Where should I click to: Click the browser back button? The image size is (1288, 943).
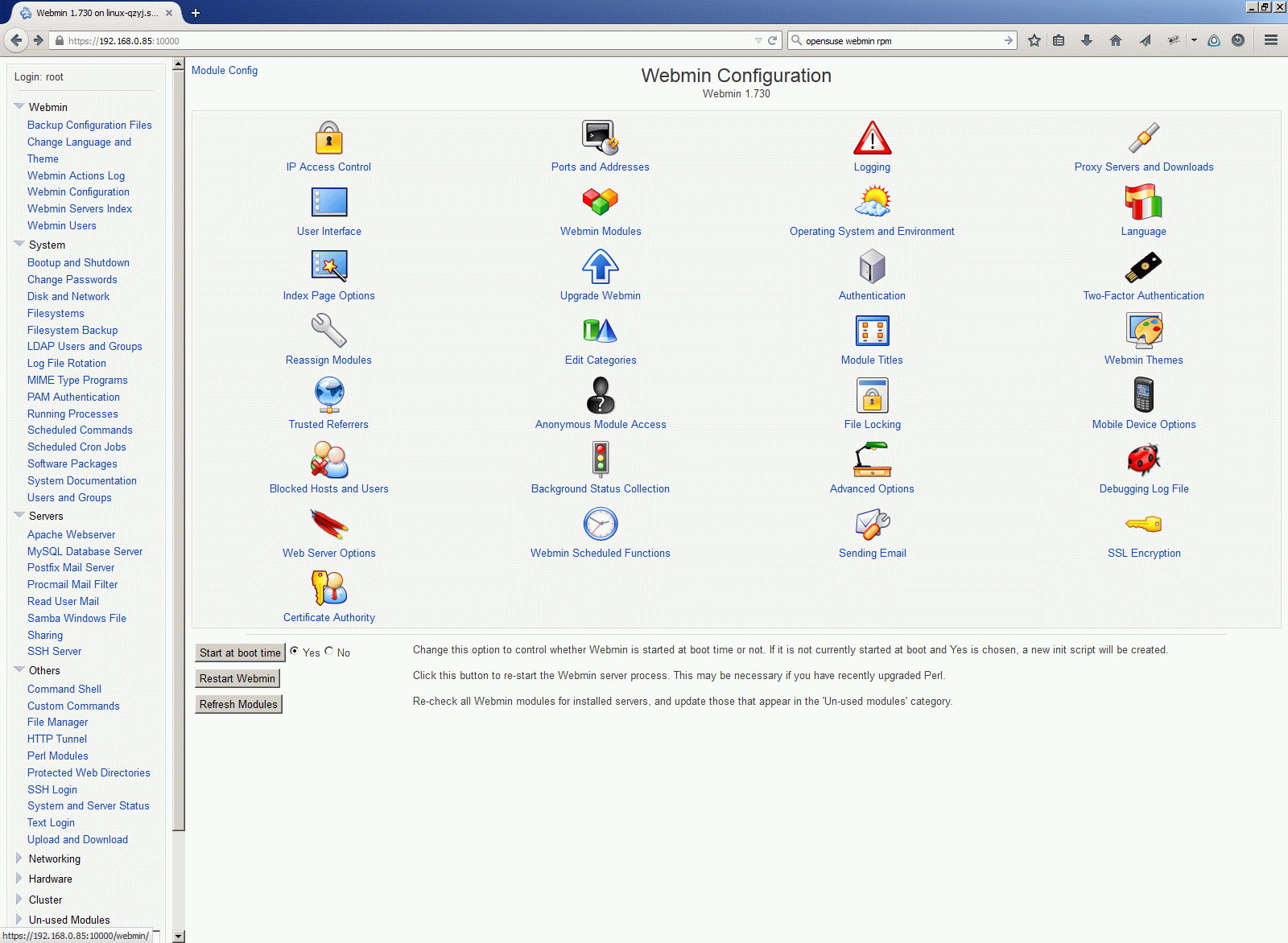pos(16,40)
